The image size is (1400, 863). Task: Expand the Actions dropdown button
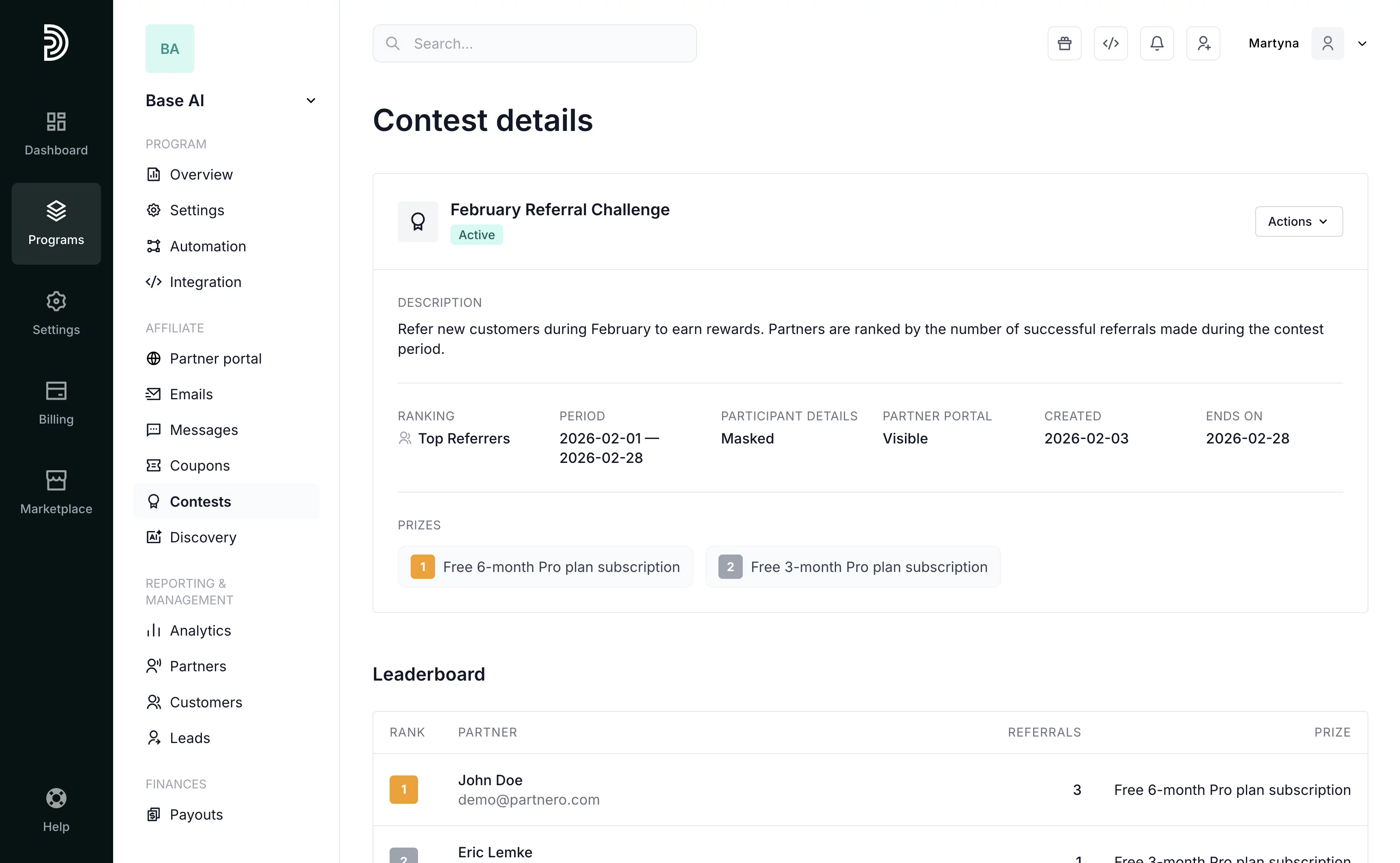(1298, 221)
